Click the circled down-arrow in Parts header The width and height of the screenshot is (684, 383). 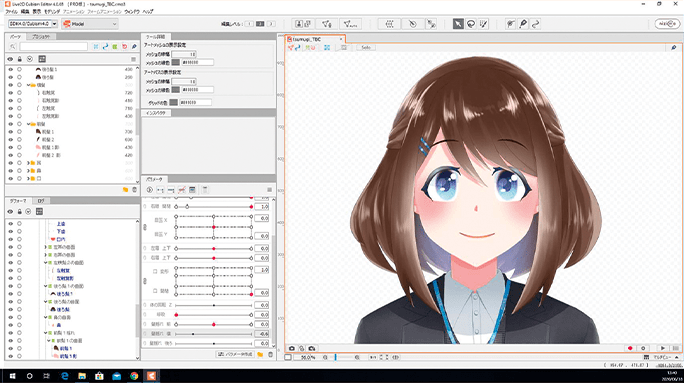30,59
